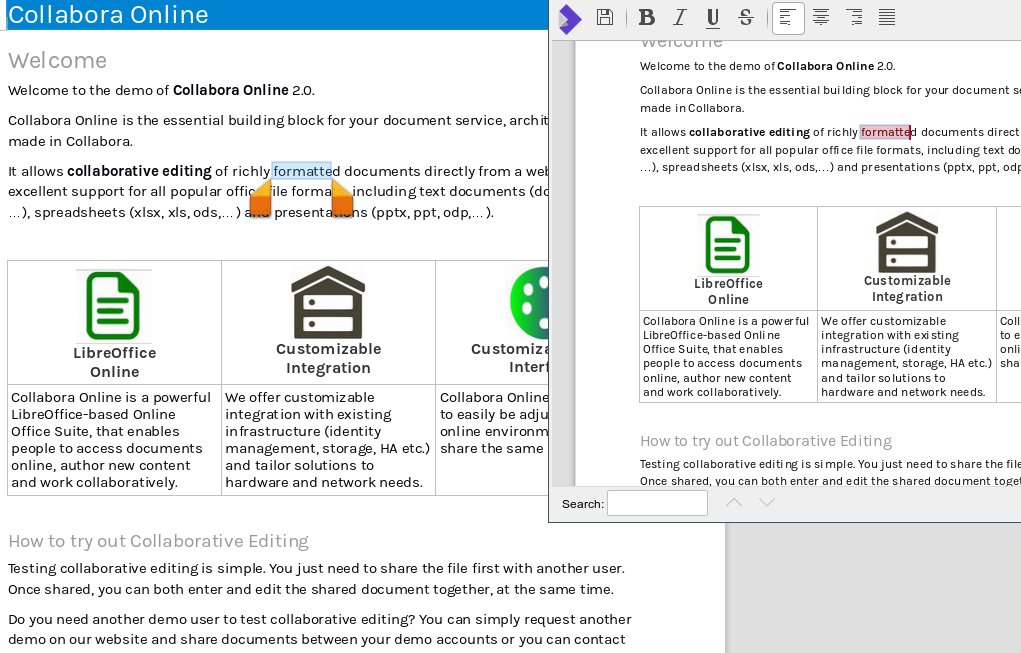The height and width of the screenshot is (653, 1021).
Task: Click "How to try out Collaborative Editing" in right window
Action: pyautogui.click(x=766, y=441)
